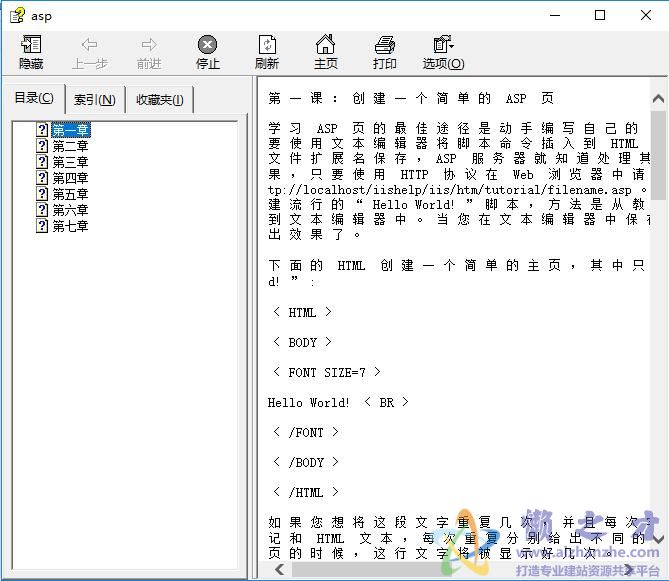This screenshot has height=581, width=669.
Task: Switch to the 收藏夹(I) favorites tab
Action: click(160, 100)
